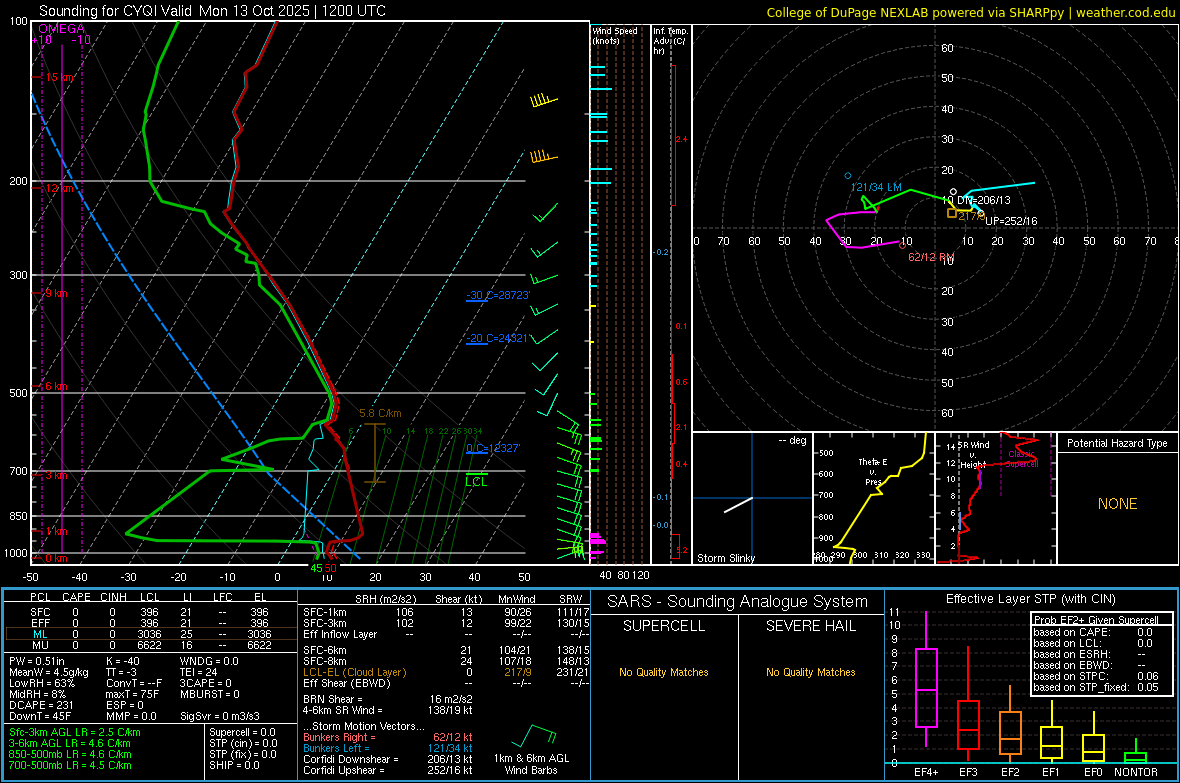Click the 6 km height marker
The image size is (1180, 783).
55,386
